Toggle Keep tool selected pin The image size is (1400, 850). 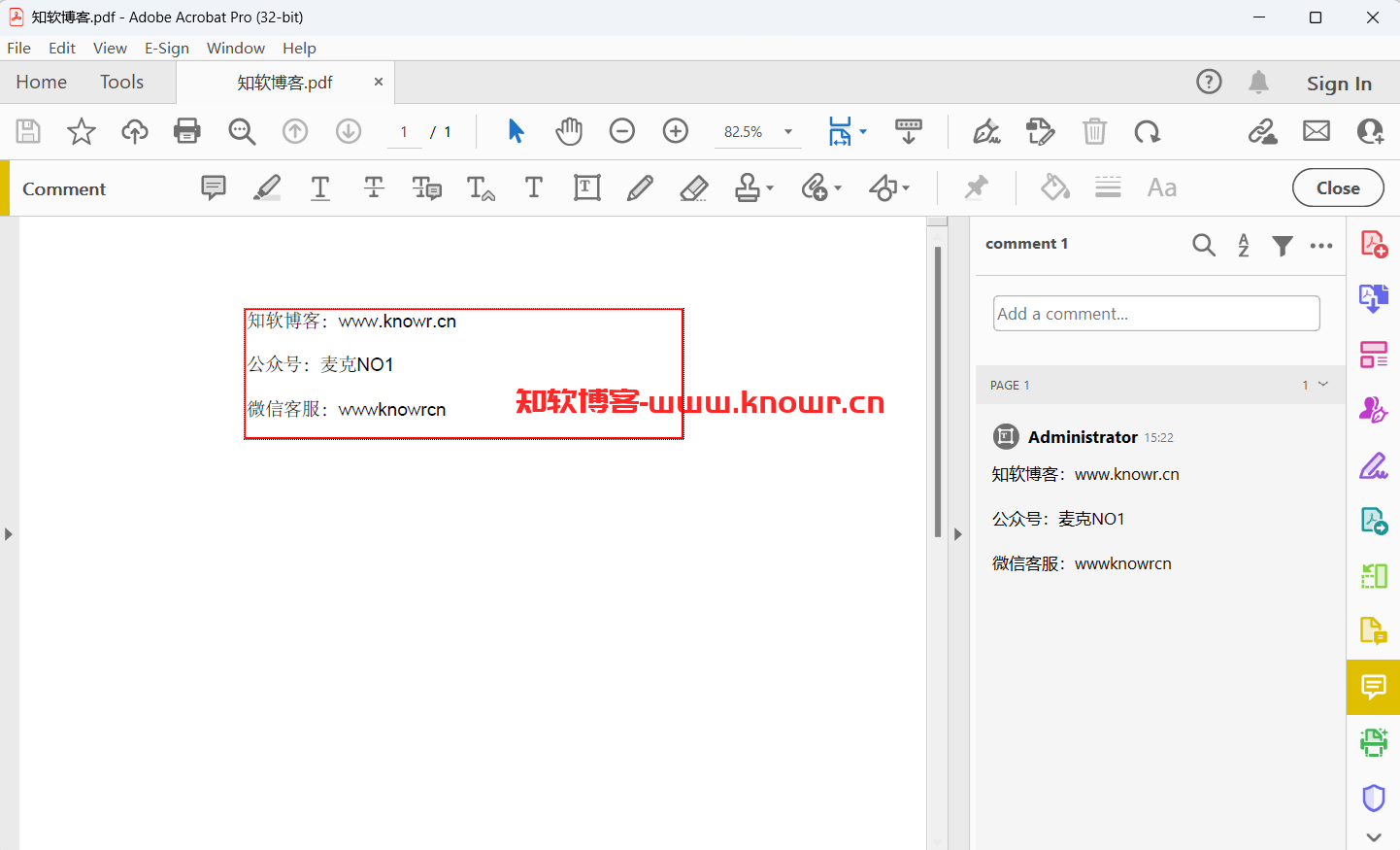pos(977,187)
